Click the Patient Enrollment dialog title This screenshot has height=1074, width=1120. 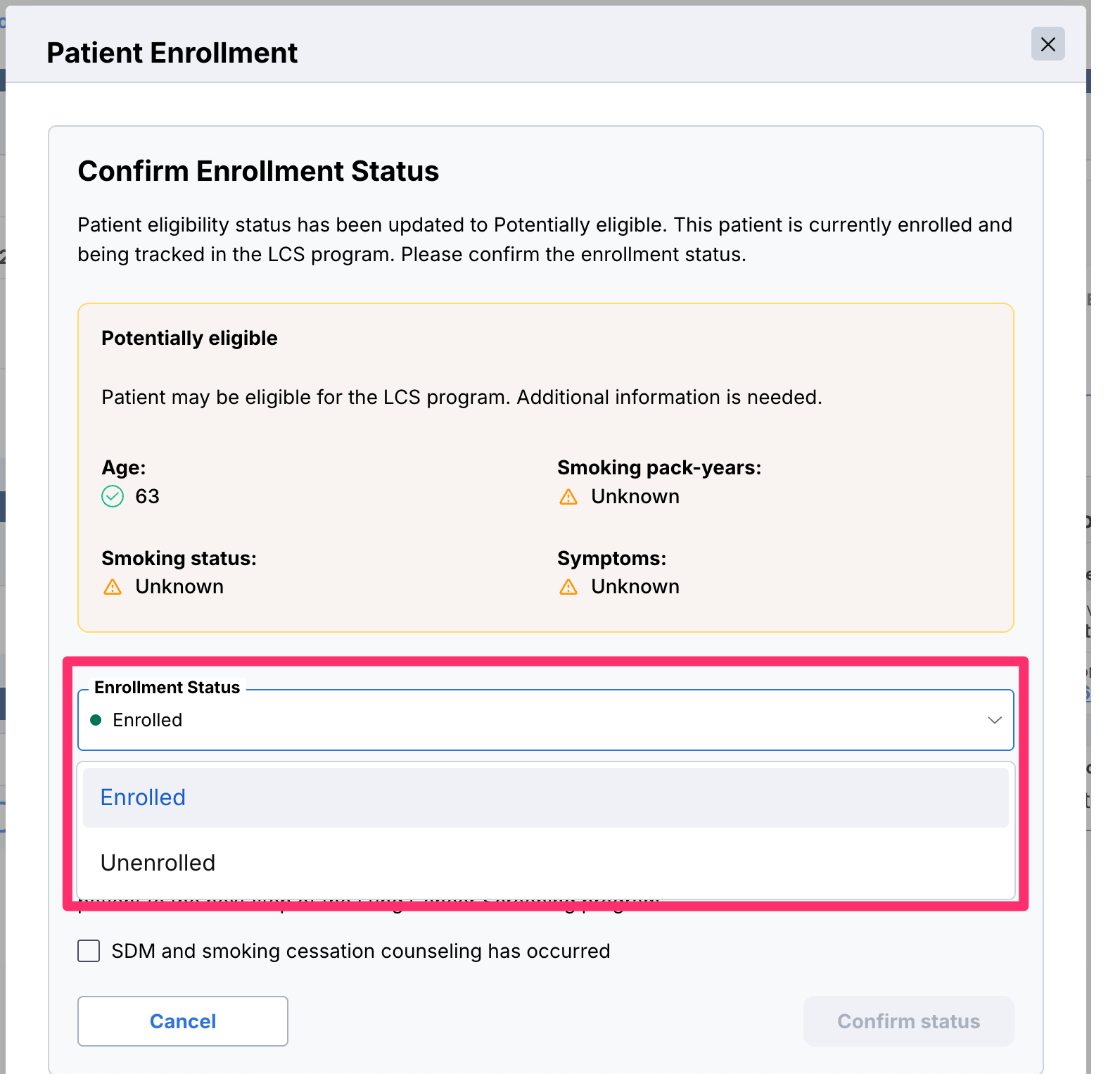172,53
